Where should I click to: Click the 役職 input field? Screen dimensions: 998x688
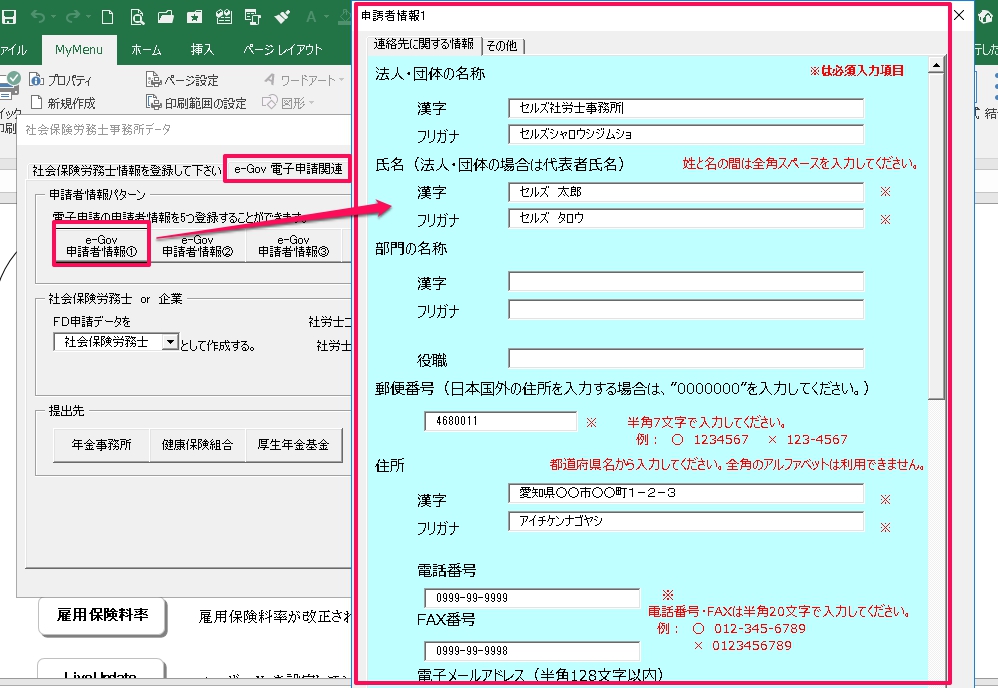coord(686,358)
